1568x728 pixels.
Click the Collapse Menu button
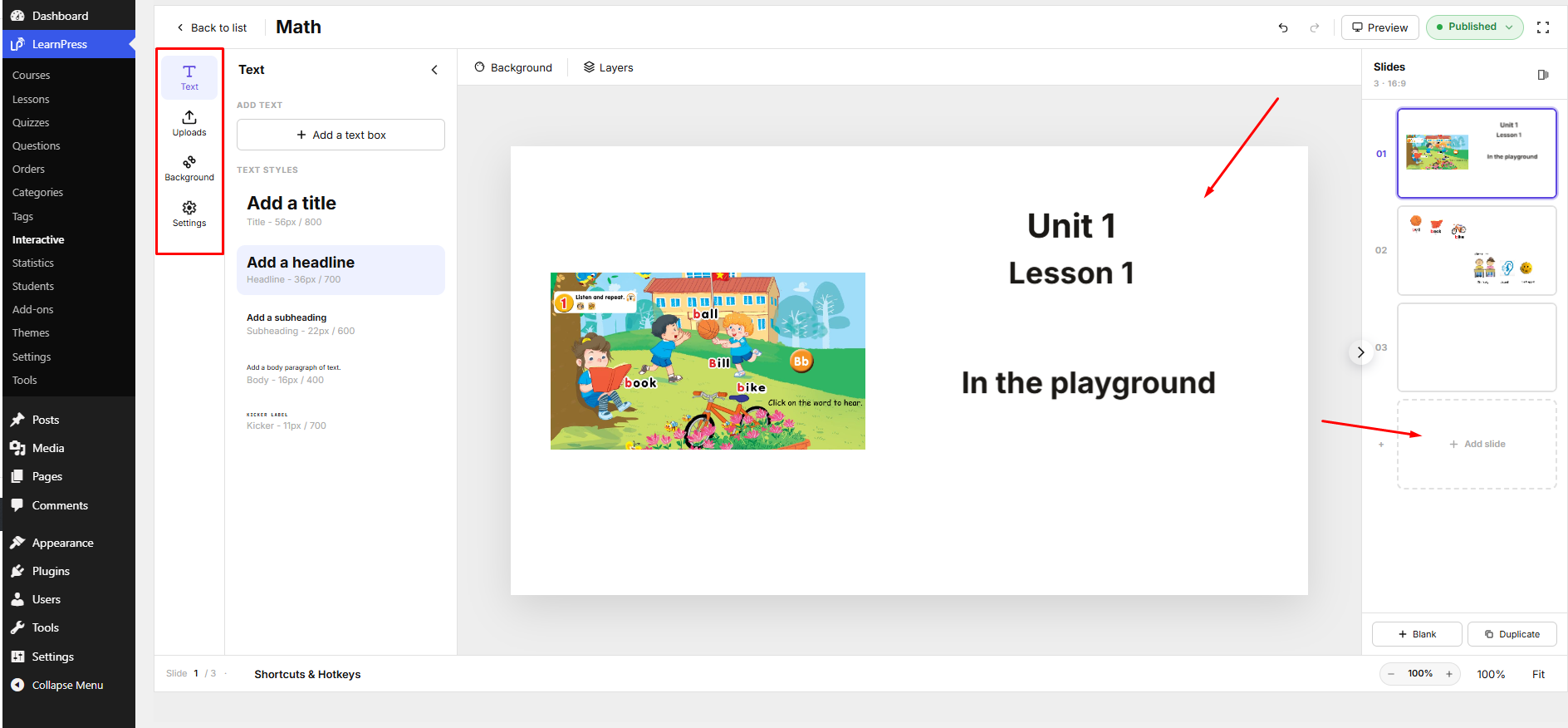click(x=69, y=685)
